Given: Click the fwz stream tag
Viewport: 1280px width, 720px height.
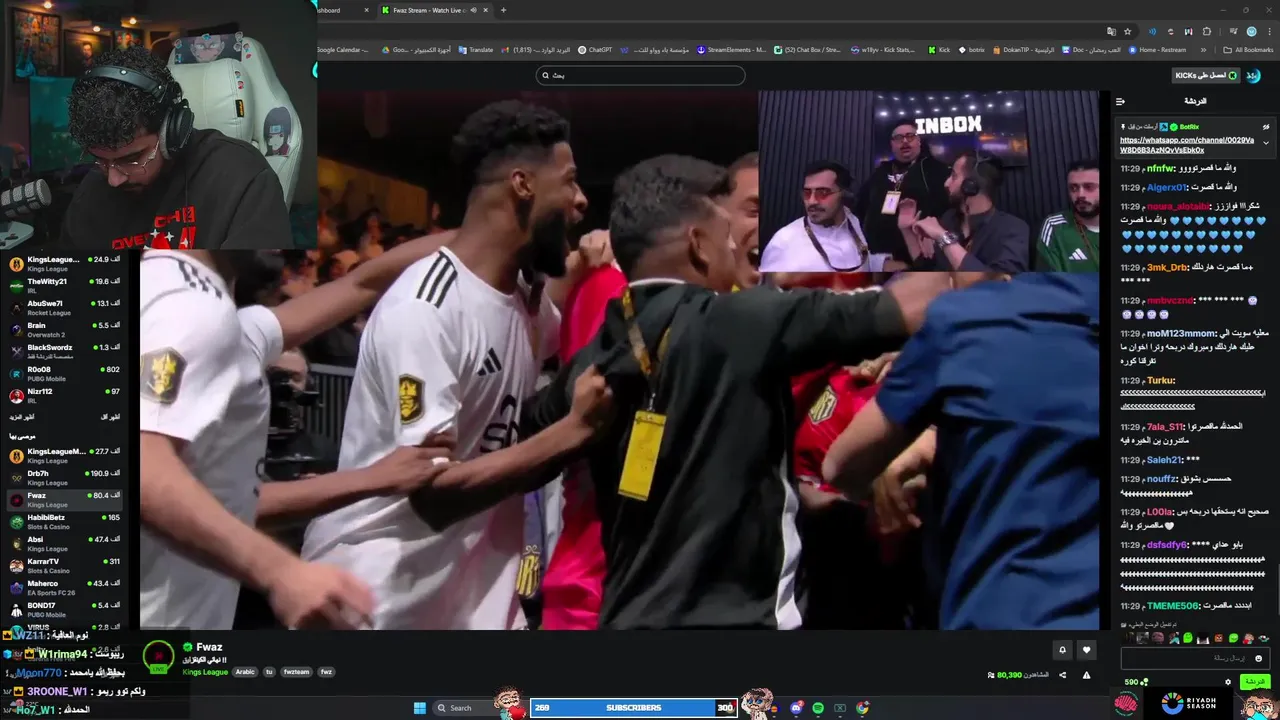Looking at the screenshot, I should coord(326,672).
